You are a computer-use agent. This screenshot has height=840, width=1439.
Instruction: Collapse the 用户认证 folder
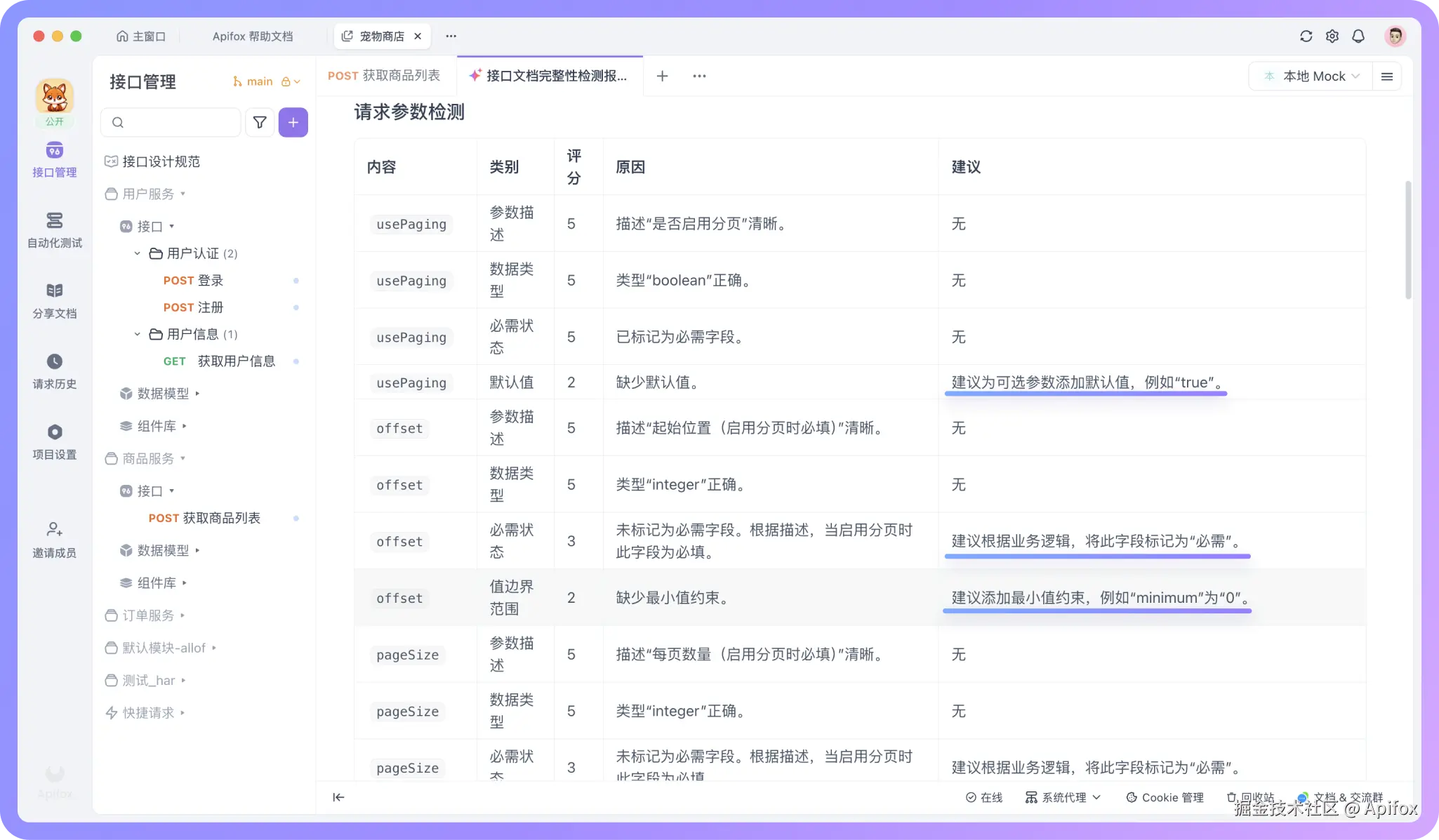coord(138,253)
